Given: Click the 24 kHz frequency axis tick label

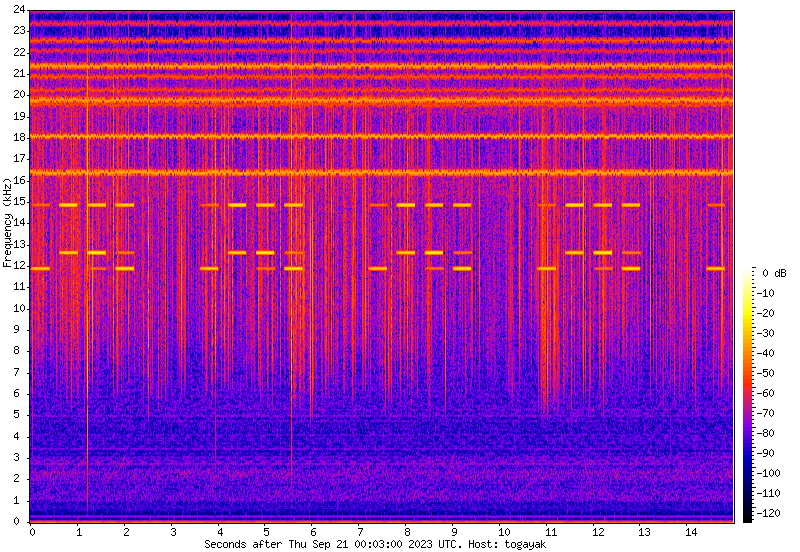Looking at the screenshot, I should pos(19,9).
